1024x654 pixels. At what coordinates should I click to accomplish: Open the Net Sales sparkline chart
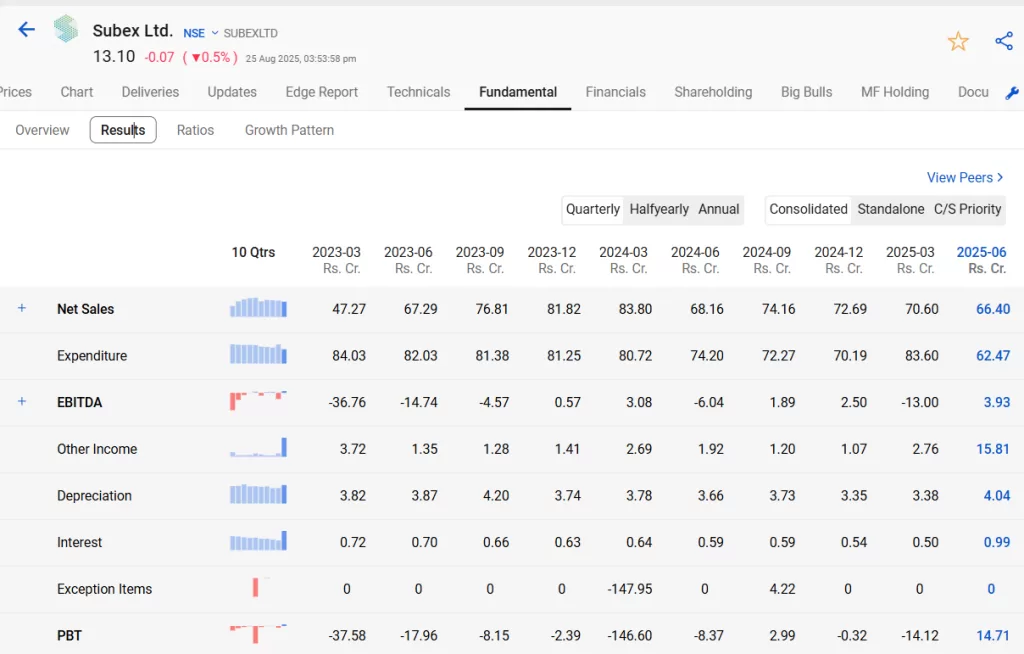tap(258, 308)
